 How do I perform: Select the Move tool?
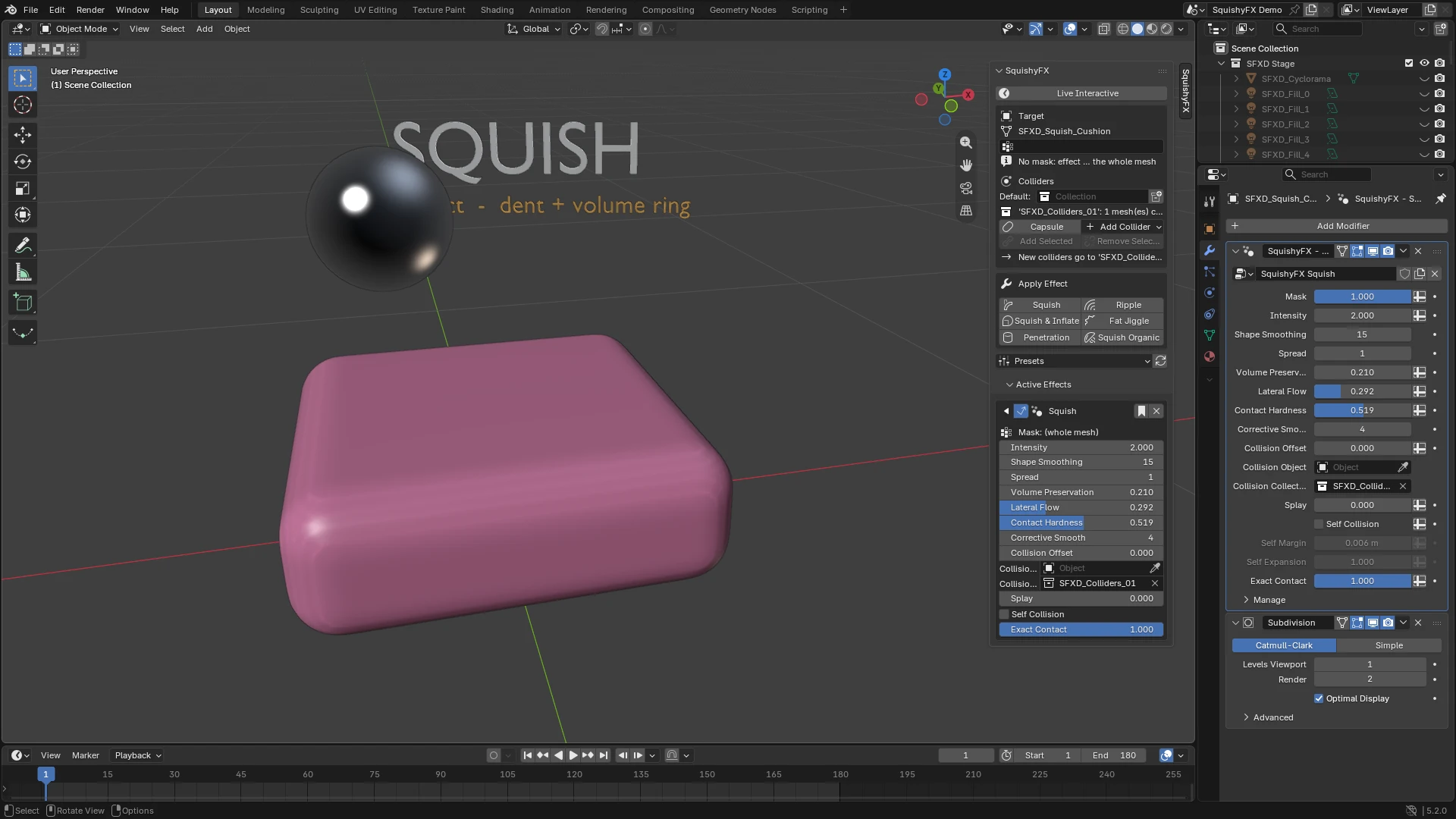(23, 135)
